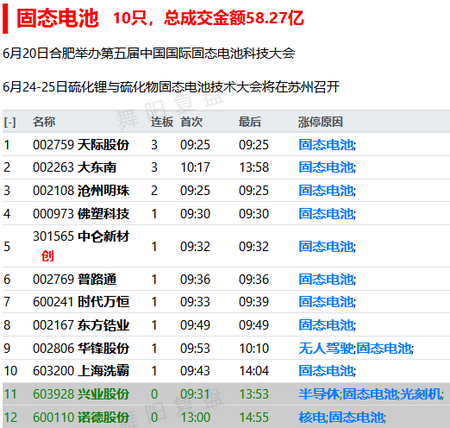This screenshot has width=450, height=428.
Task: Open the 核电 link for 诺德股份
Action: [312, 417]
